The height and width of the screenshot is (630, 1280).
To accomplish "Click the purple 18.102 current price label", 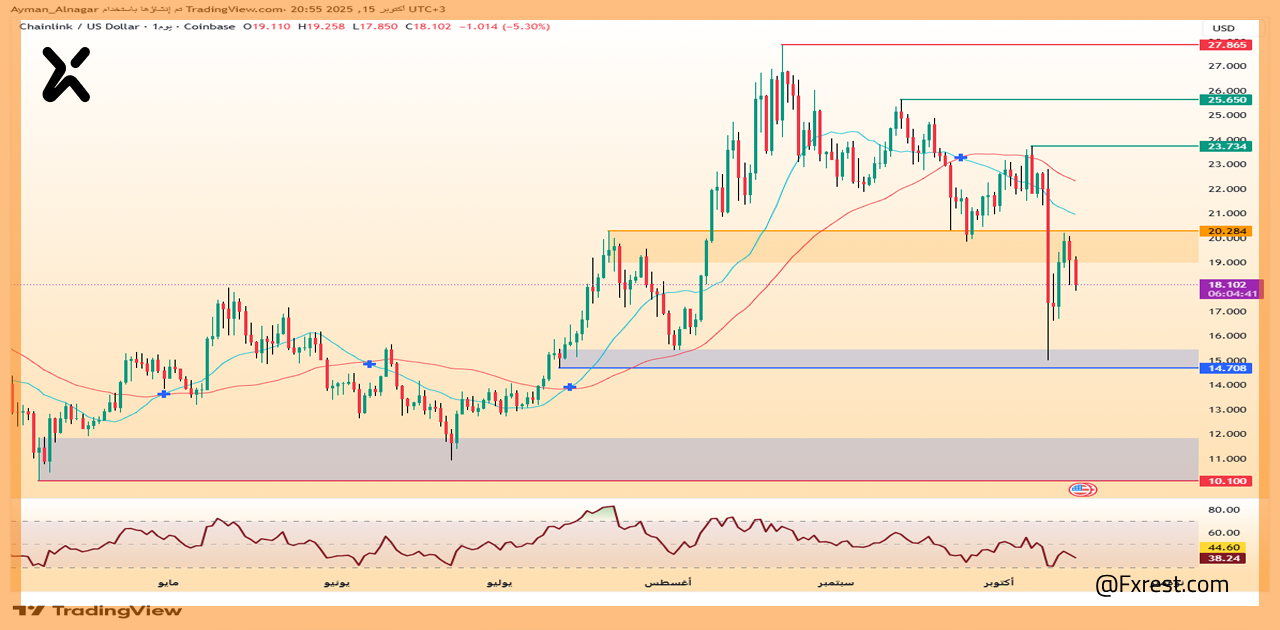I will [x=1226, y=289].
